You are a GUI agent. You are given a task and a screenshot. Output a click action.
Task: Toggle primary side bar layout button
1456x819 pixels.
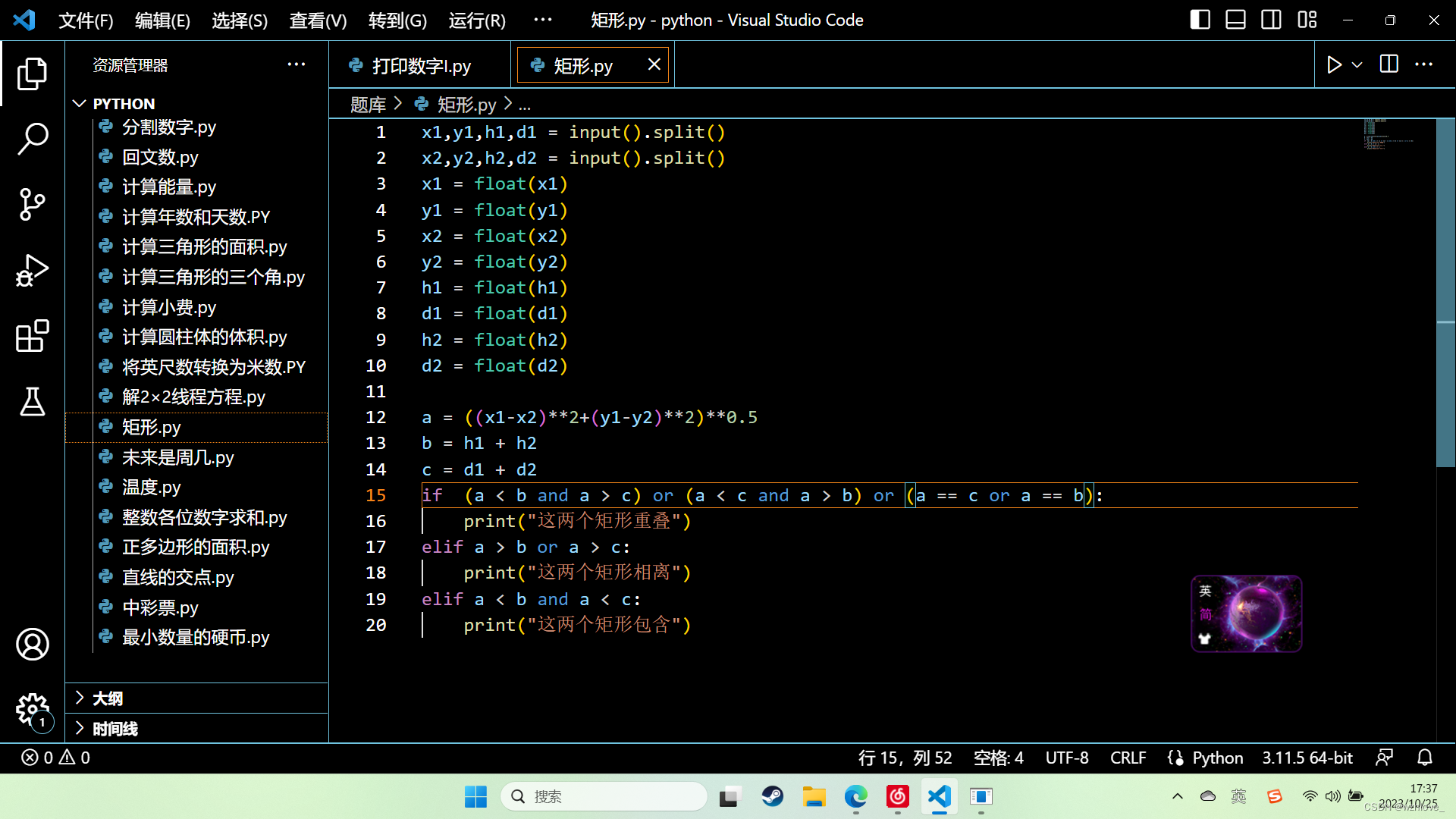(x=1200, y=20)
